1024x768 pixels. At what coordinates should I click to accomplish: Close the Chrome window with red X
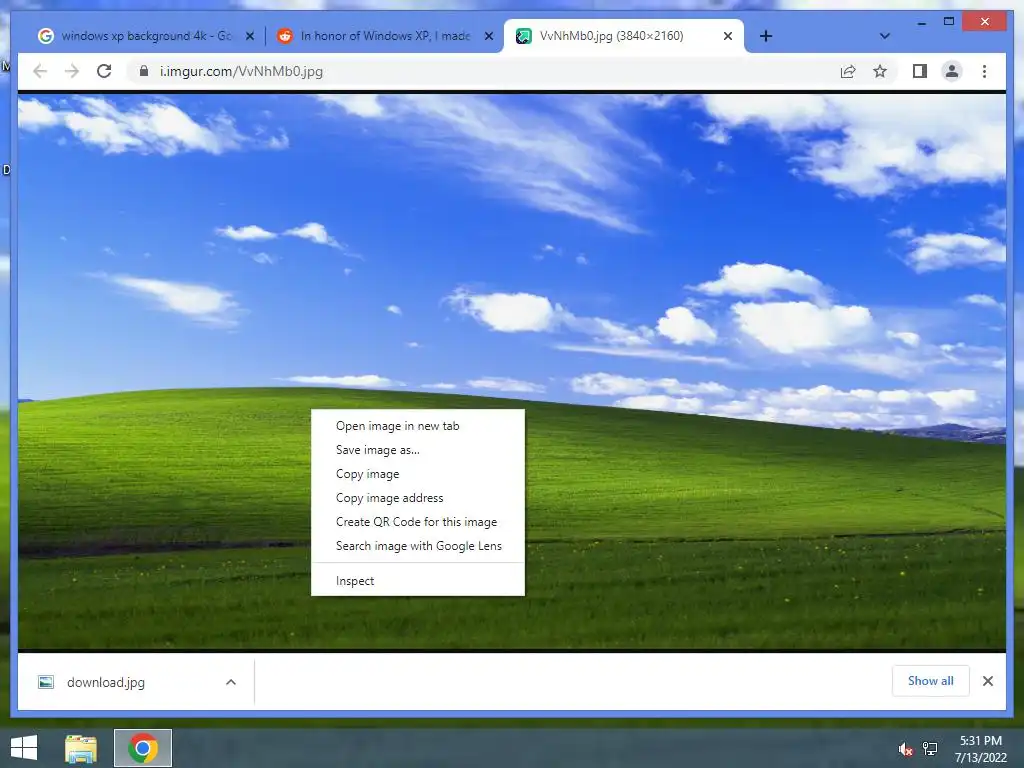click(x=985, y=22)
